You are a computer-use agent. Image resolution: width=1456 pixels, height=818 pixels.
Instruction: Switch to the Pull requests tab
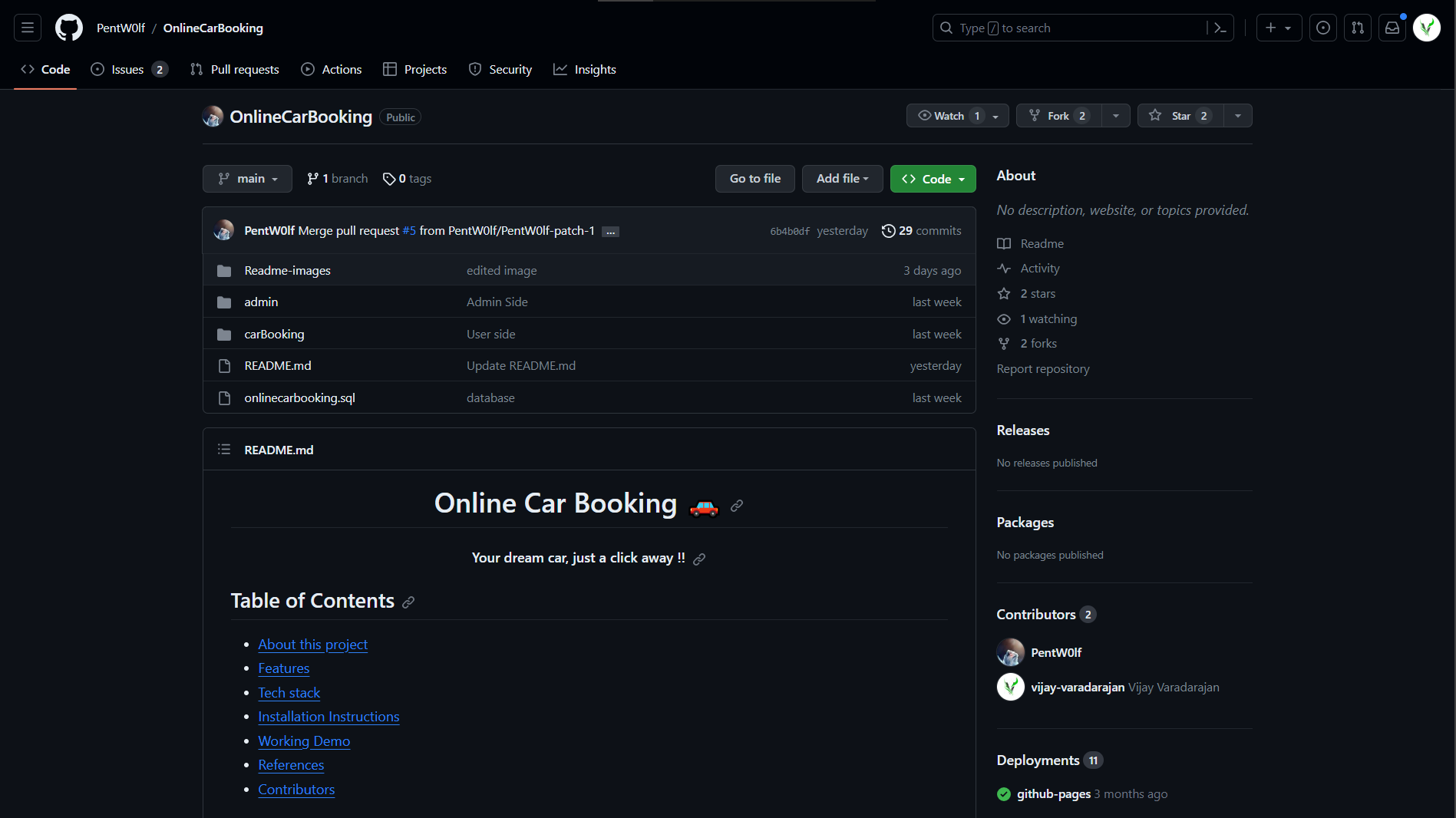point(235,69)
